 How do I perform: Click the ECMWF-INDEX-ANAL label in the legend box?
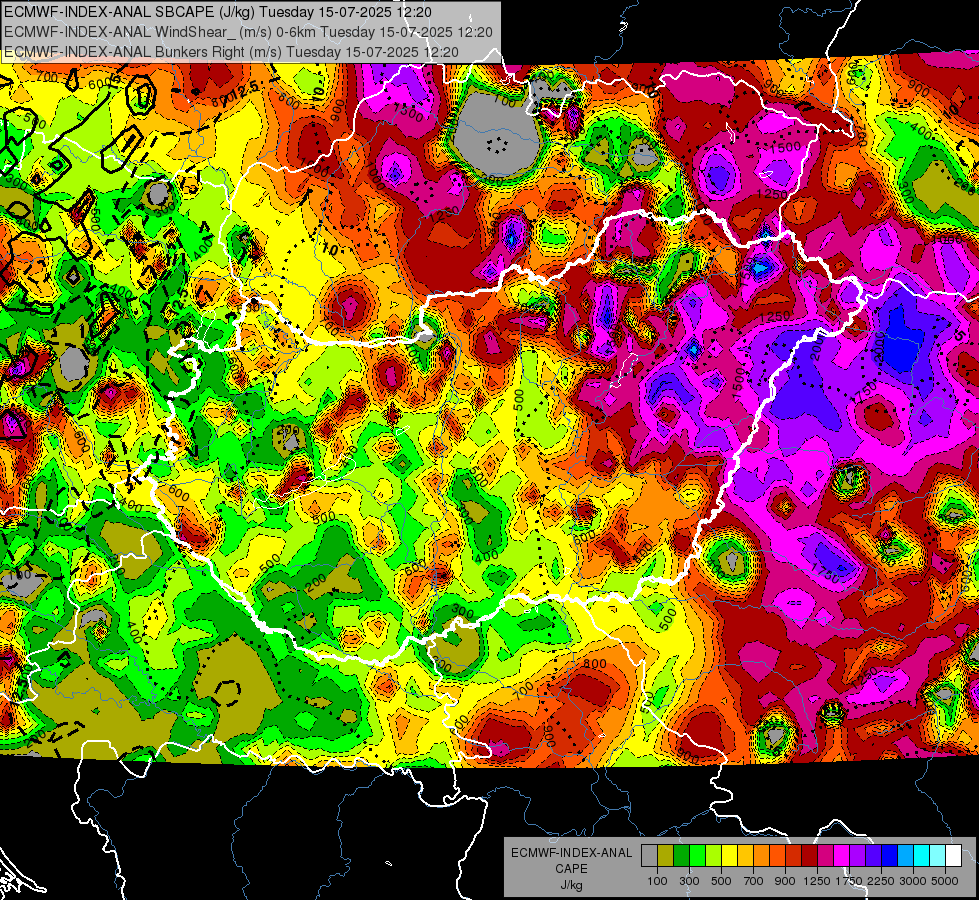(571, 853)
